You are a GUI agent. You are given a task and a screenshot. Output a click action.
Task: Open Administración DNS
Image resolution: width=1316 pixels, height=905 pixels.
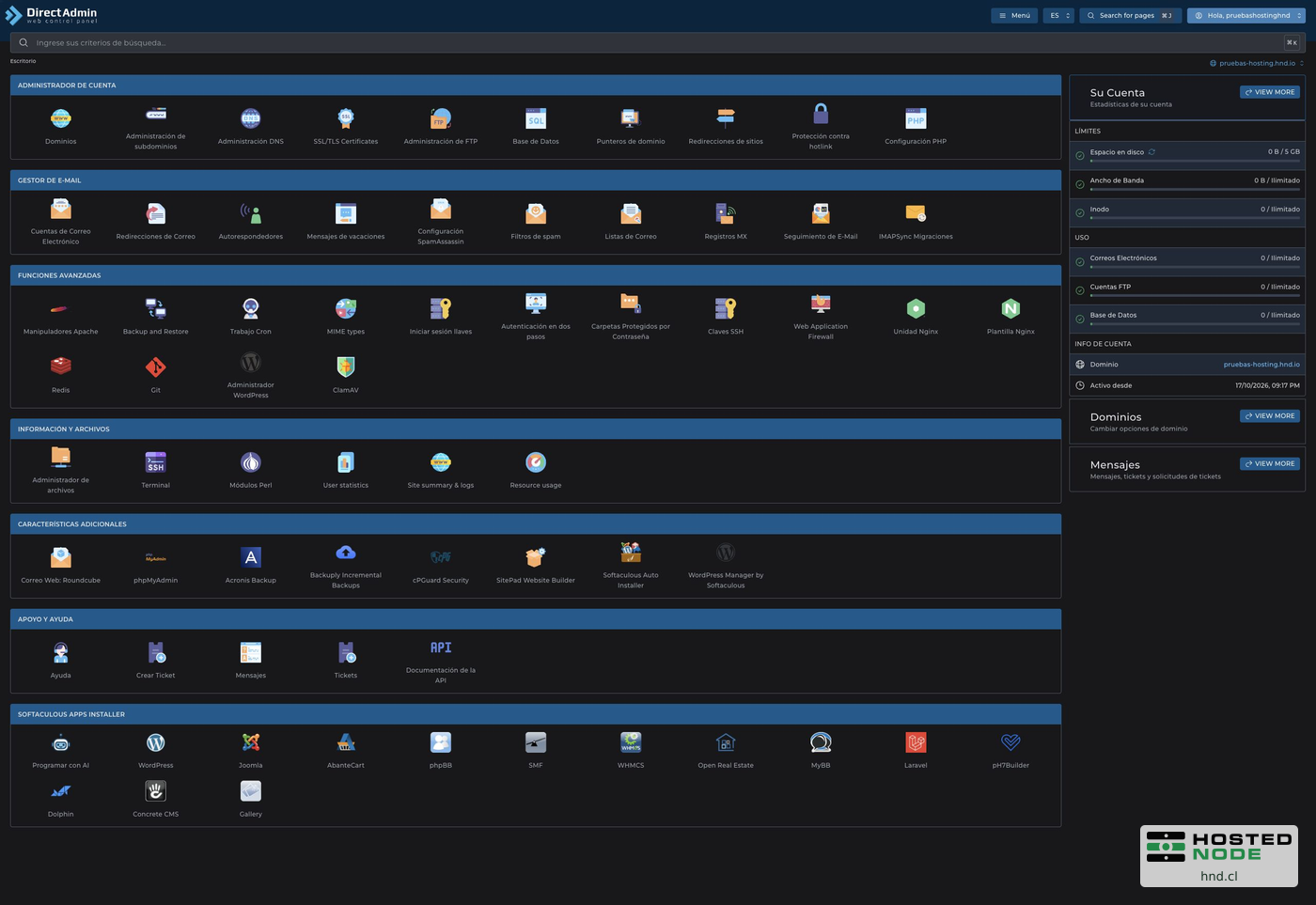[250, 118]
